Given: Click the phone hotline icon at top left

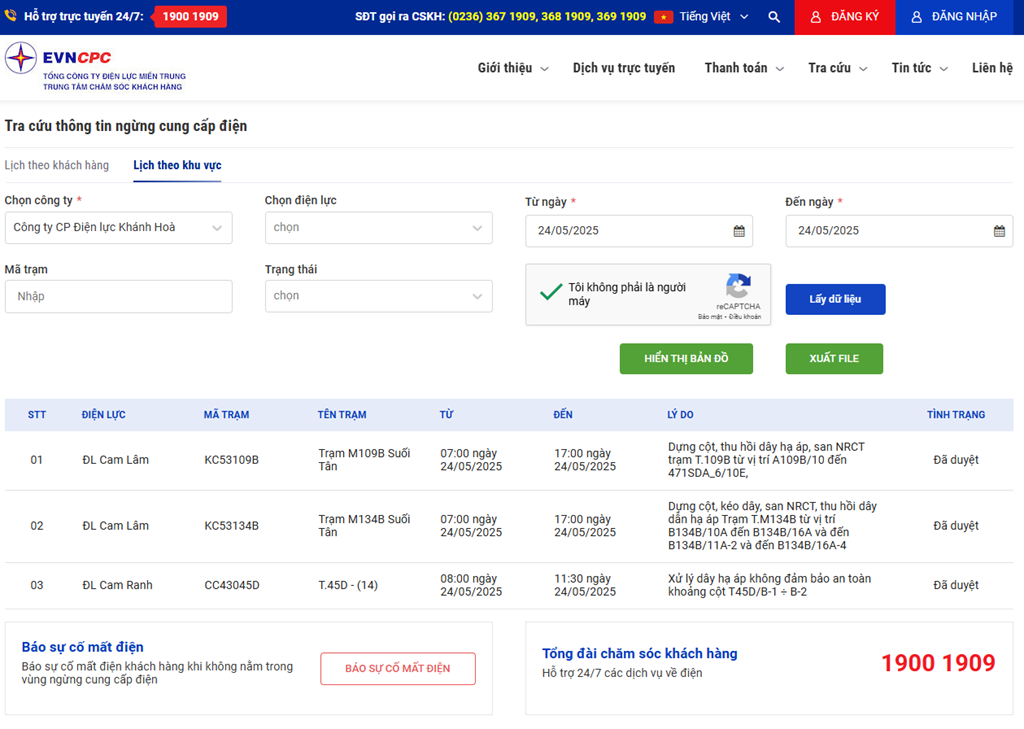Looking at the screenshot, I should coord(11,16).
